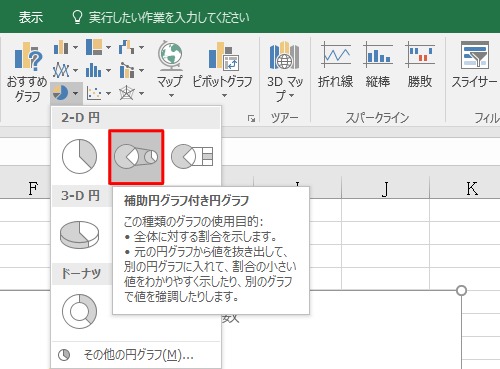Open More Pie Charts (その他の円グラフ)

(x=136, y=355)
